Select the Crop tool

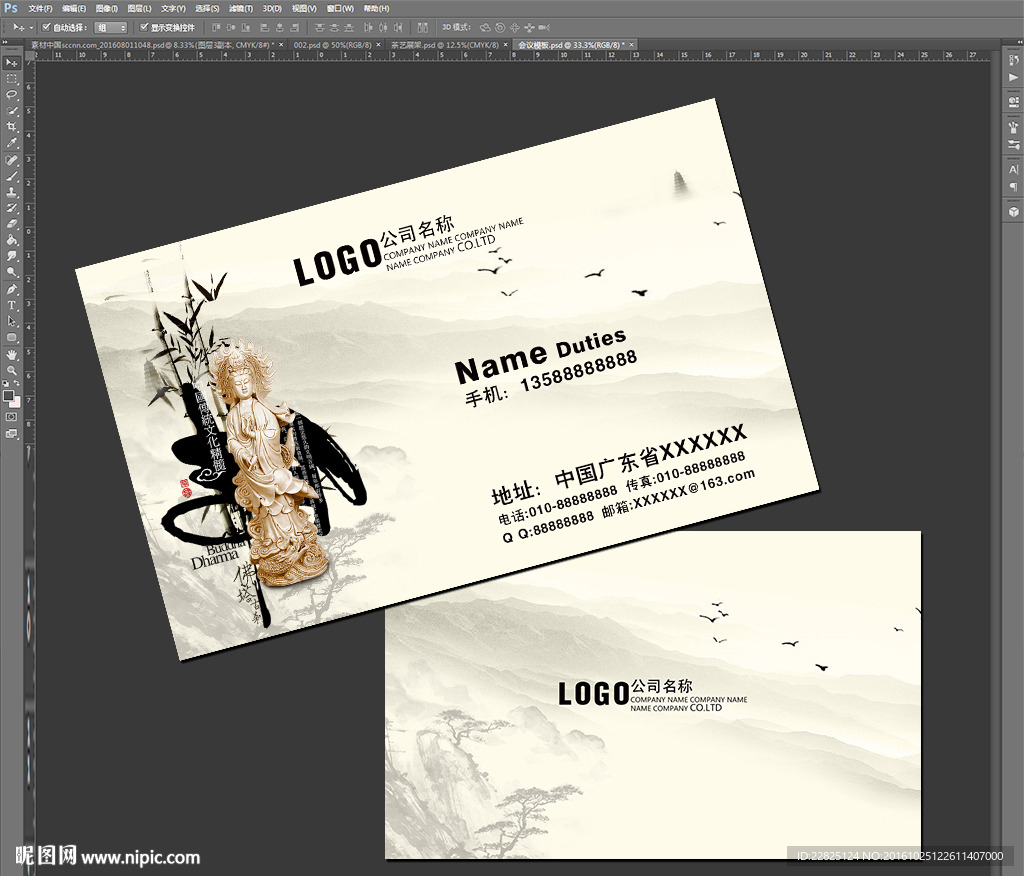[x=12, y=127]
